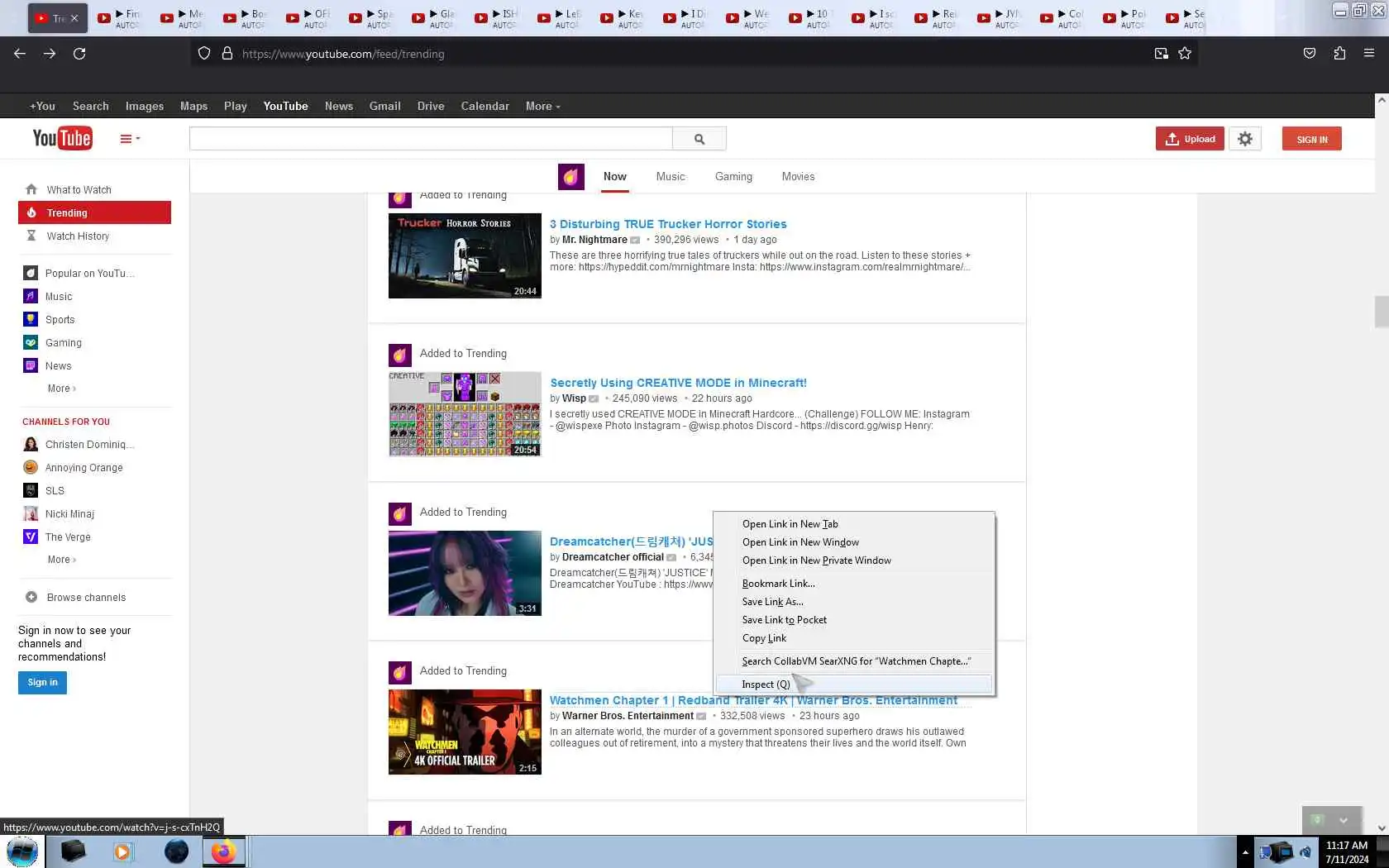Click Gmail in the Google bar
1389x868 pixels.
384,106
